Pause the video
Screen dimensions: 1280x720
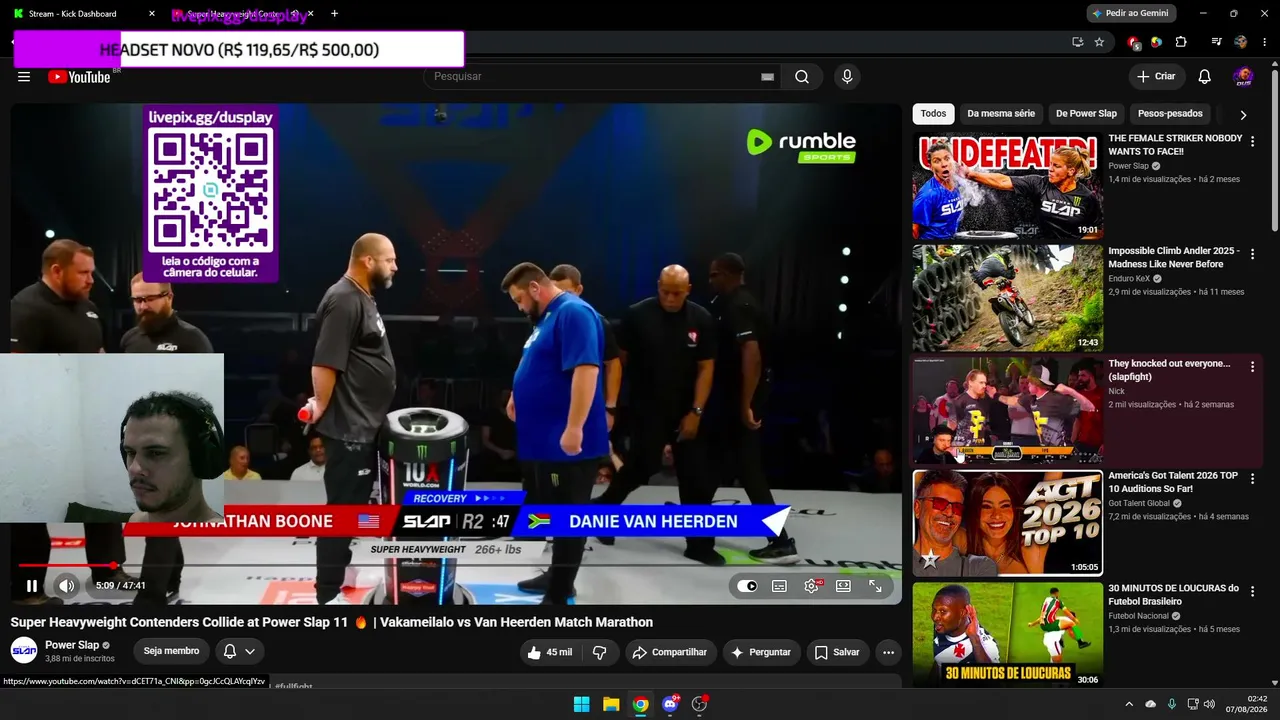click(x=32, y=586)
